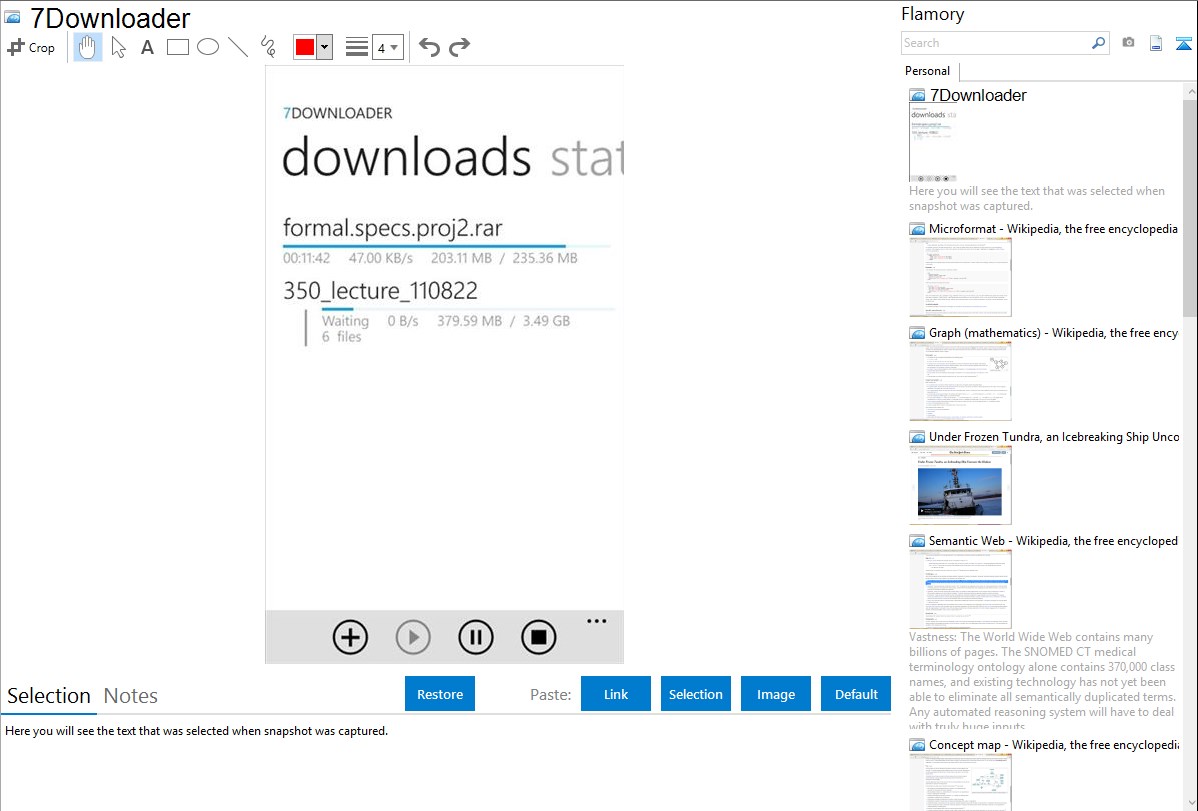Activate the hand pan tool

click(x=87, y=47)
